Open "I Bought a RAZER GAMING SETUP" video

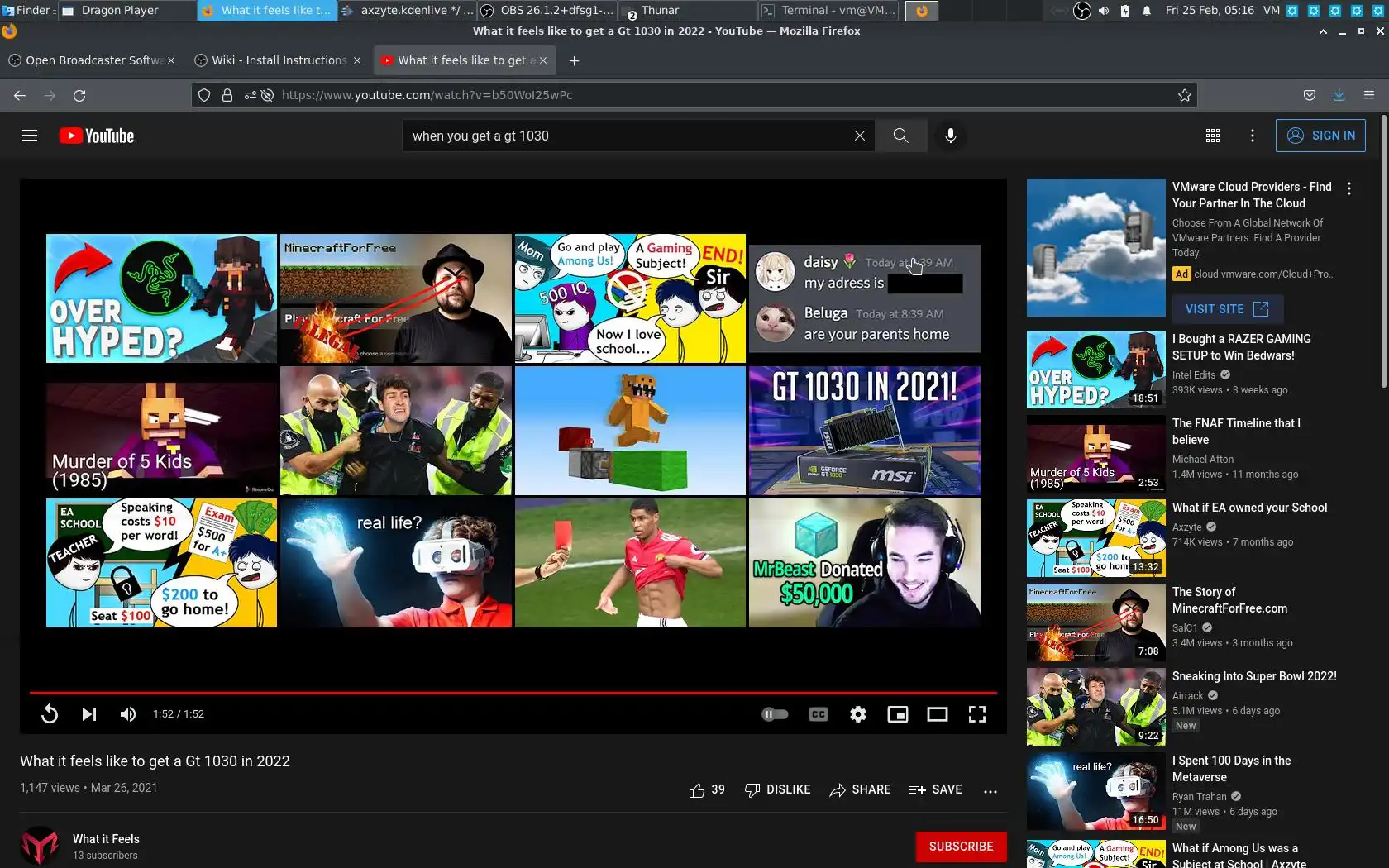[1241, 347]
